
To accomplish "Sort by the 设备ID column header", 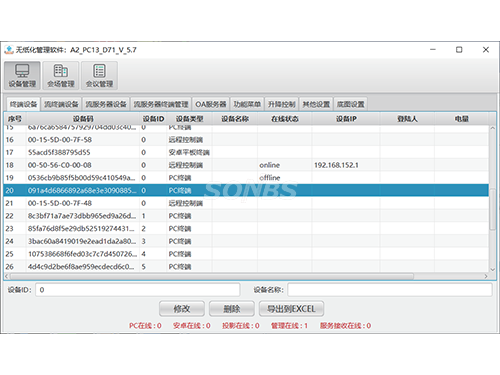I will click(153, 119).
